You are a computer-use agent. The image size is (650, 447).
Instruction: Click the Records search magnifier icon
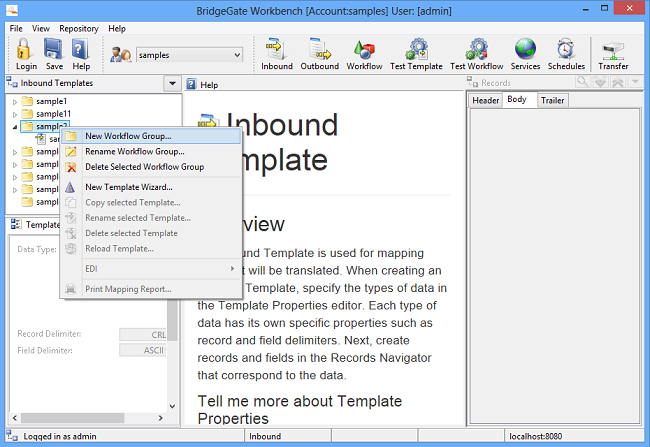[x=582, y=82]
